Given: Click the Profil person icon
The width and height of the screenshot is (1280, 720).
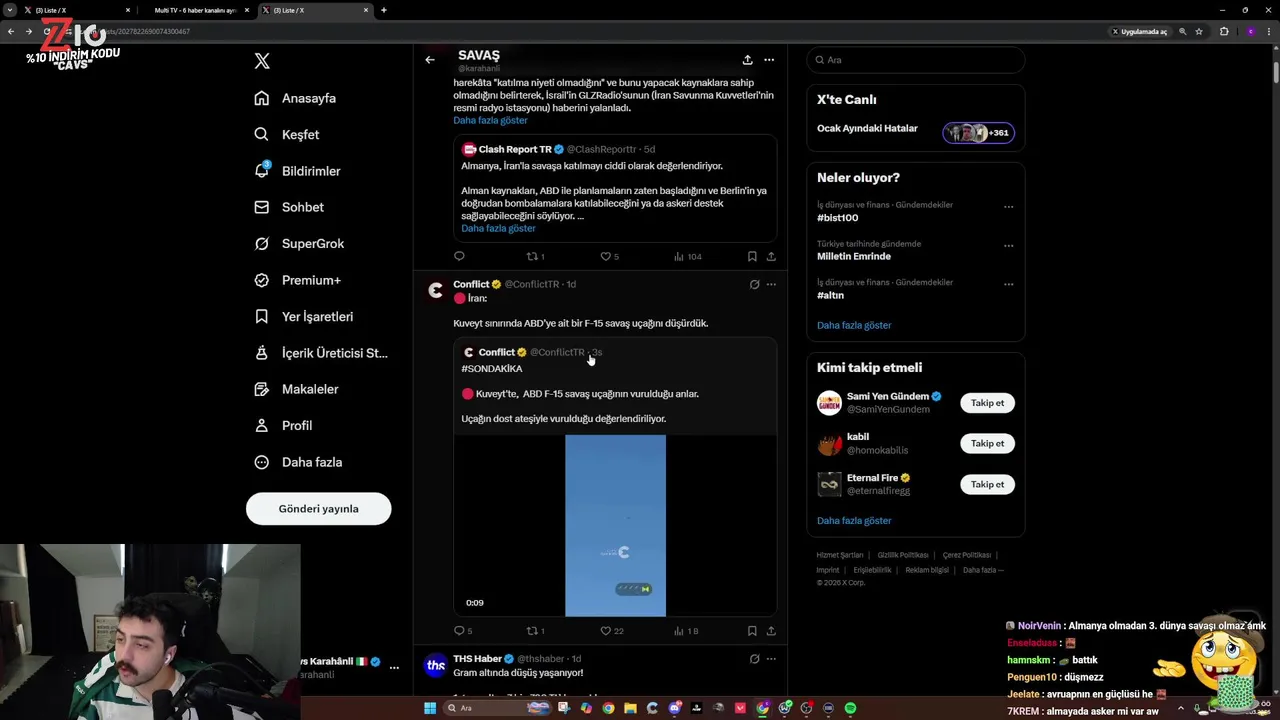Looking at the screenshot, I should (x=262, y=425).
